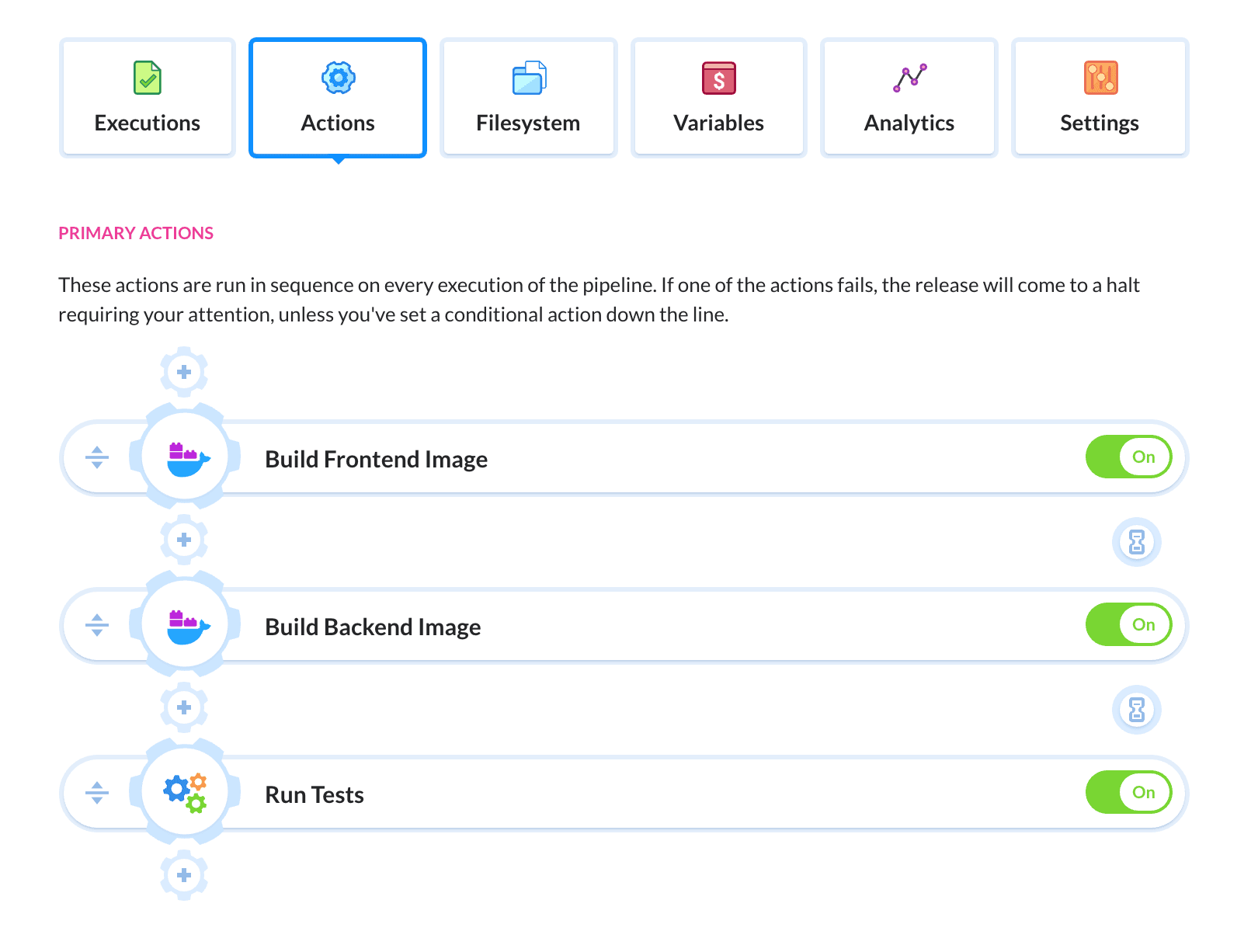This screenshot has width=1258, height=952.
Task: Click the Docker icon for Build Backend Image
Action: [186, 626]
